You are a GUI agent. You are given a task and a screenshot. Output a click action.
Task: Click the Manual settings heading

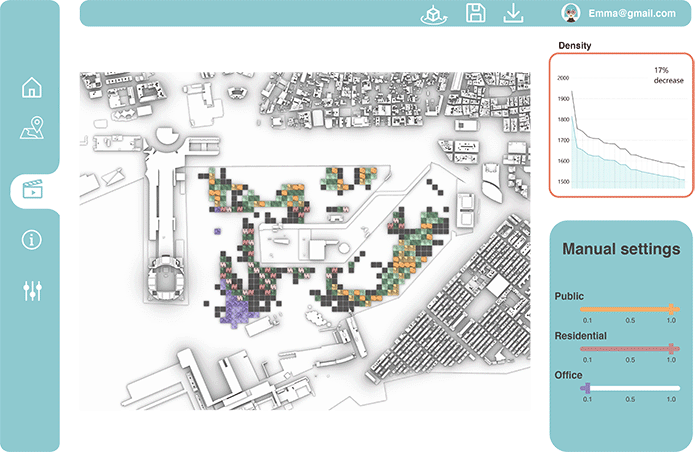click(621, 248)
